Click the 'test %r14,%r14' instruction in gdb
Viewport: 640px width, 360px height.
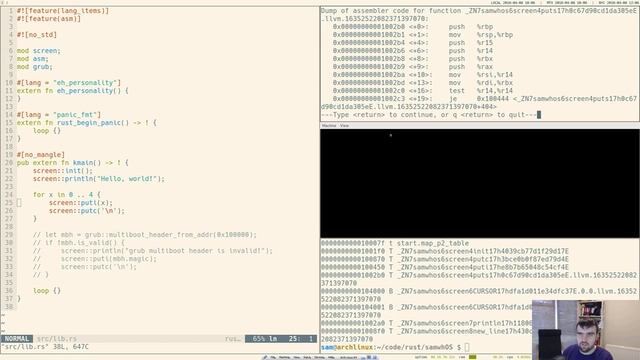coord(423,91)
